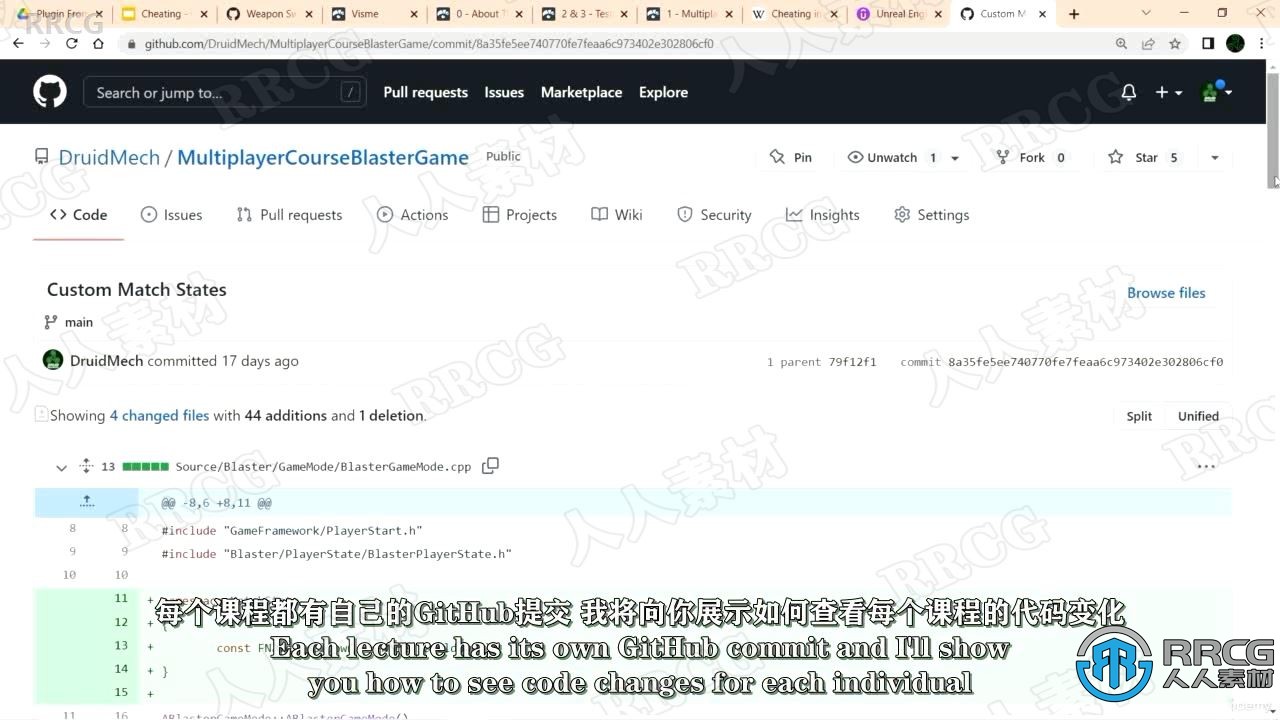
Task: Select the Code repository tab
Action: point(78,214)
